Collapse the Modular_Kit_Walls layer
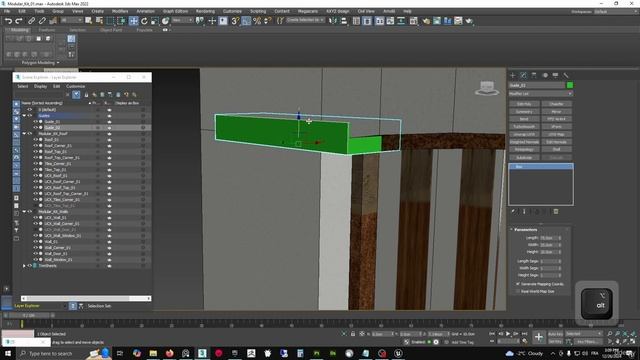640x360 pixels. coord(24,211)
